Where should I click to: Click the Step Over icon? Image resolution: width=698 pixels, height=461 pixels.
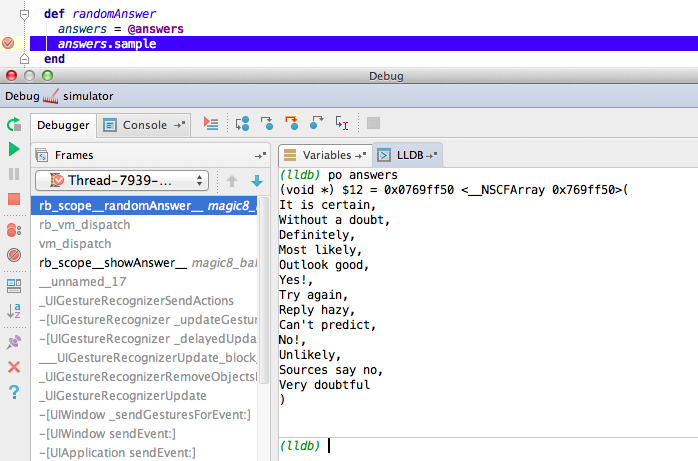(x=242, y=123)
